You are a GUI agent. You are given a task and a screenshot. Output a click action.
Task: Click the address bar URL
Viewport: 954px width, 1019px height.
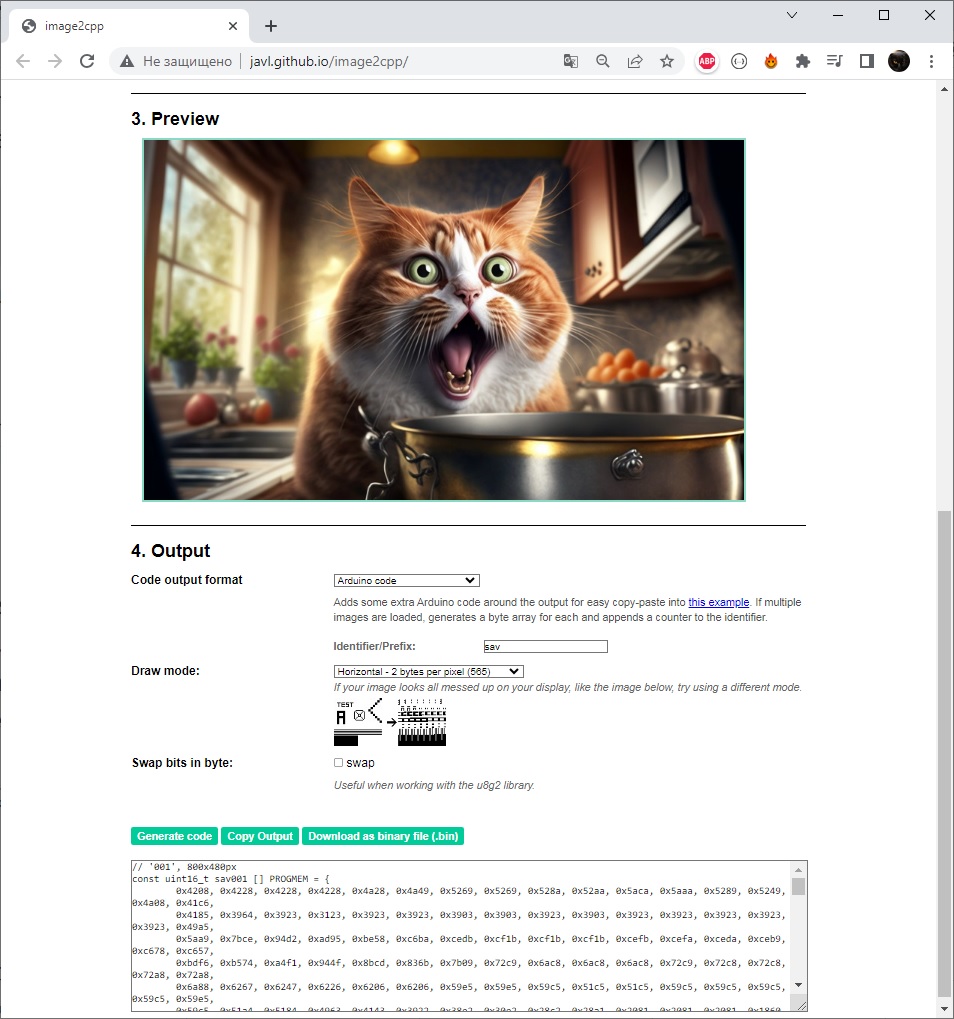pos(329,61)
